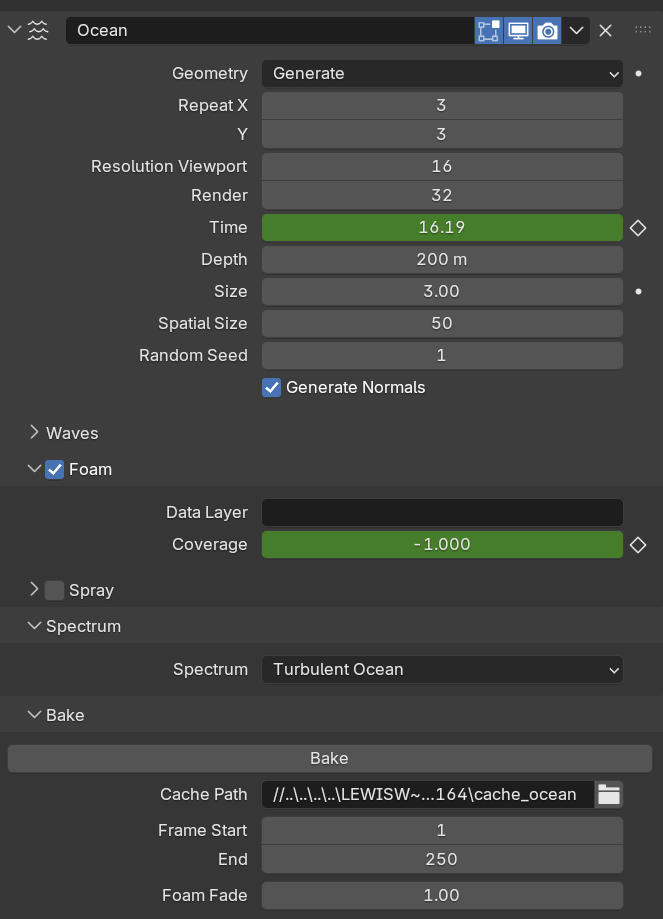Click the Bake button
This screenshot has width=663, height=919.
pos(329,758)
